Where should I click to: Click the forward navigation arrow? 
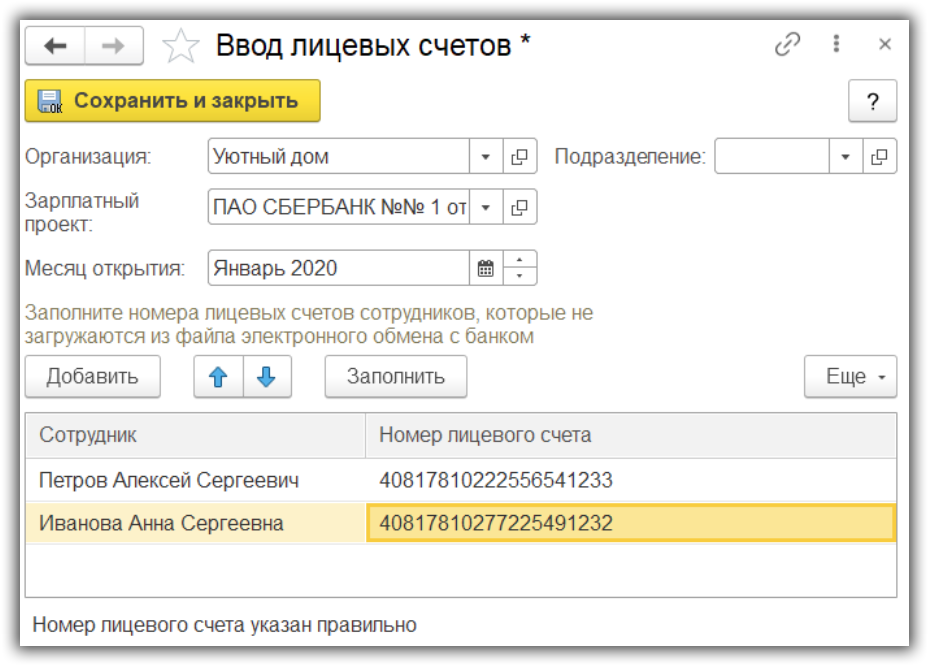pyautogui.click(x=113, y=46)
